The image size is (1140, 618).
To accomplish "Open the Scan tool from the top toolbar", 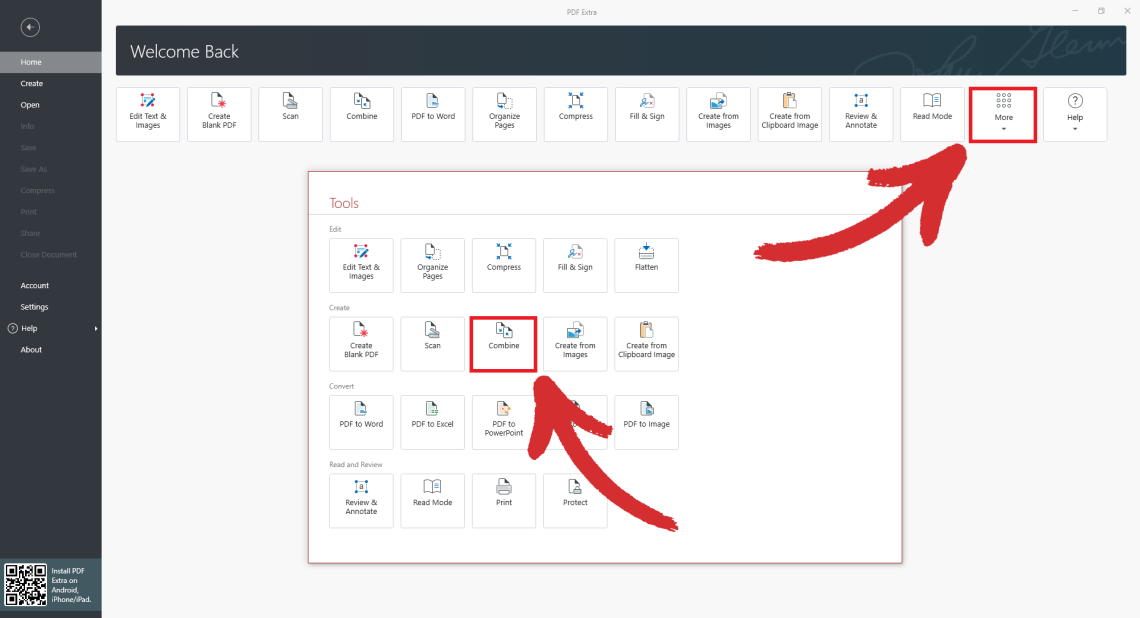I will (x=290, y=113).
